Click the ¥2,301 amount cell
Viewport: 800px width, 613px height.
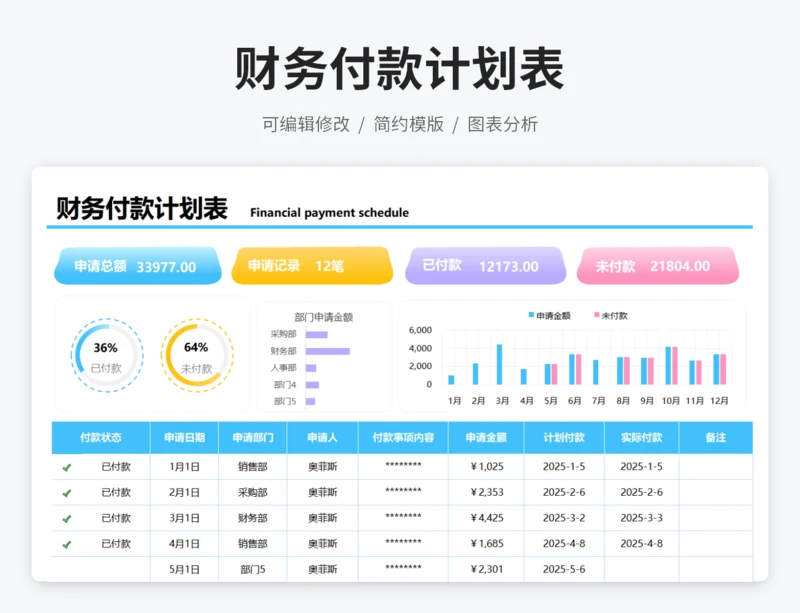point(487,569)
